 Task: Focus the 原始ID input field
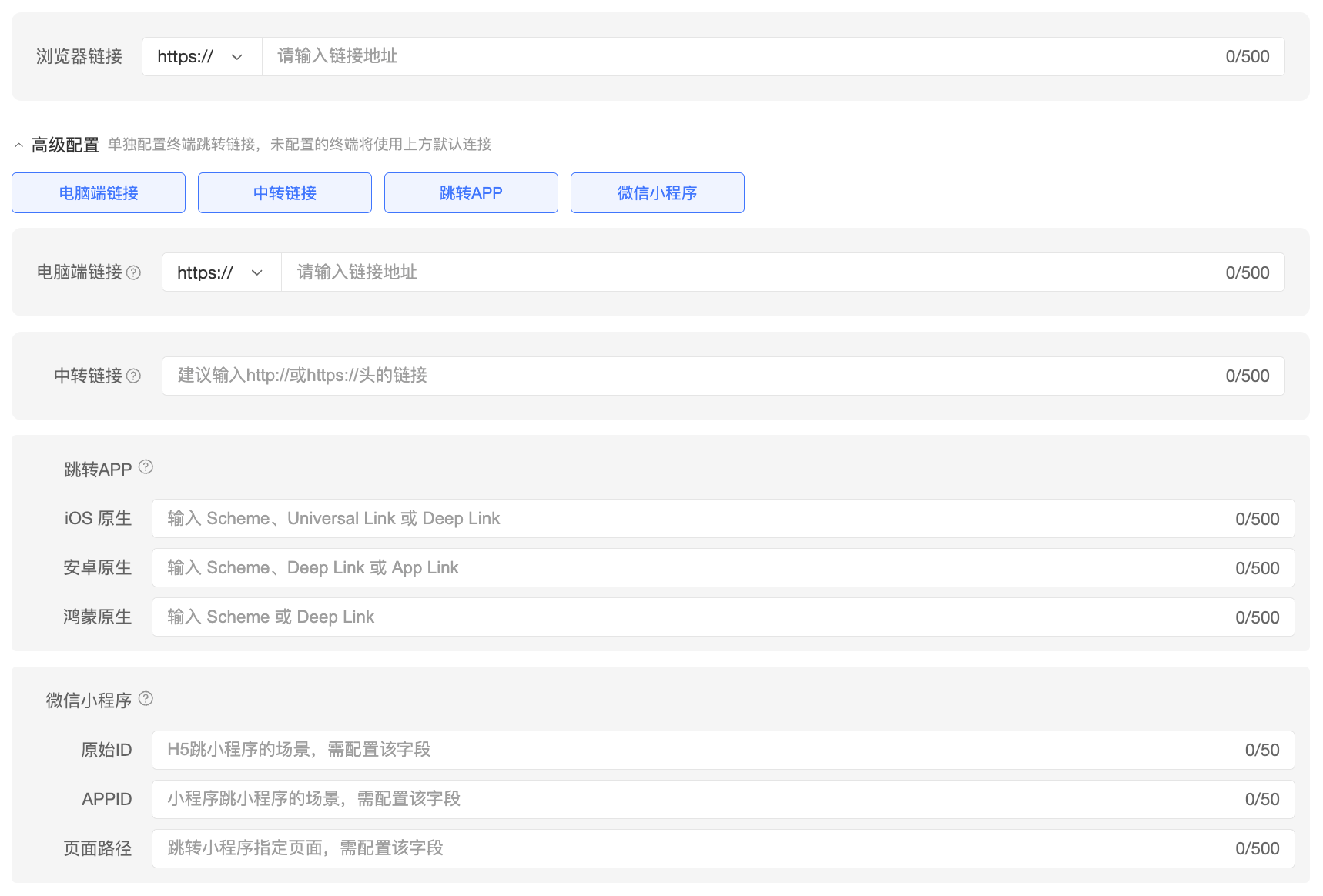[723, 750]
